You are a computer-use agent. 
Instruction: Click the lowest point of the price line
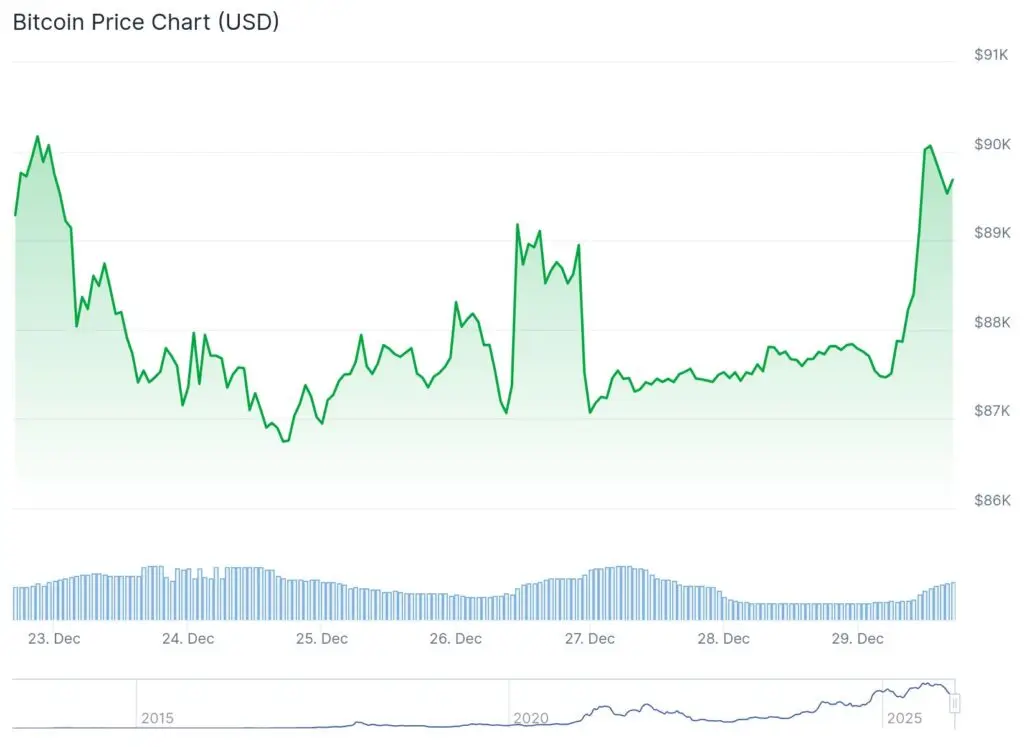[x=284, y=441]
